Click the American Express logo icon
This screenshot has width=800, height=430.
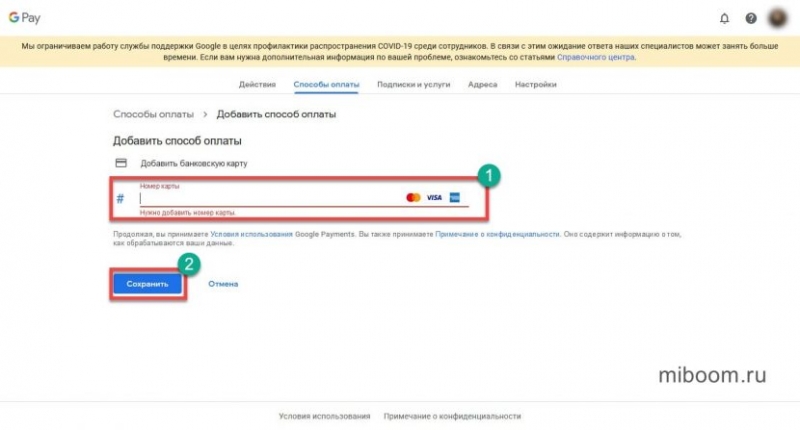click(455, 197)
